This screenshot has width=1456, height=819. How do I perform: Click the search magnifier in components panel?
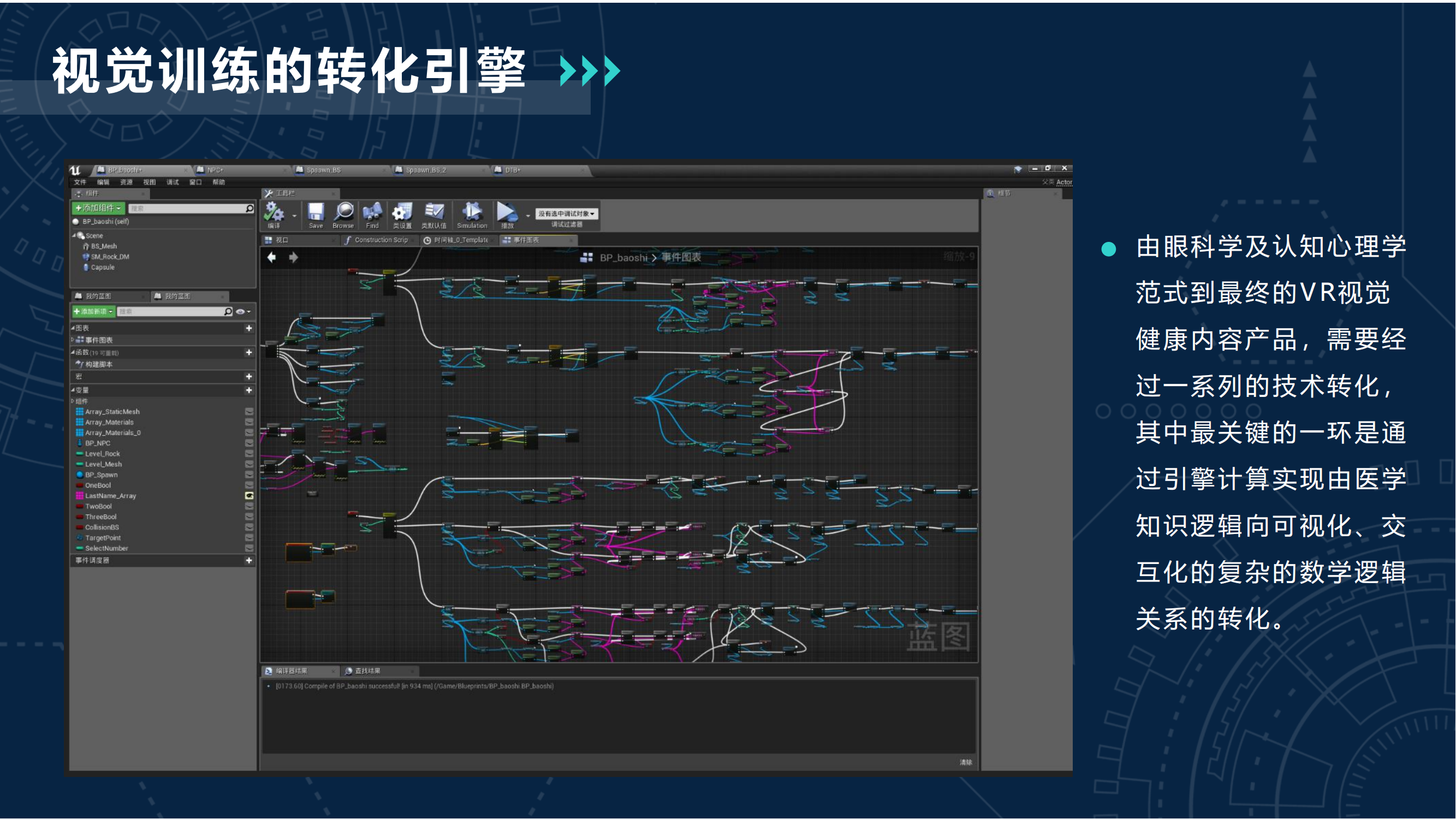(250, 209)
